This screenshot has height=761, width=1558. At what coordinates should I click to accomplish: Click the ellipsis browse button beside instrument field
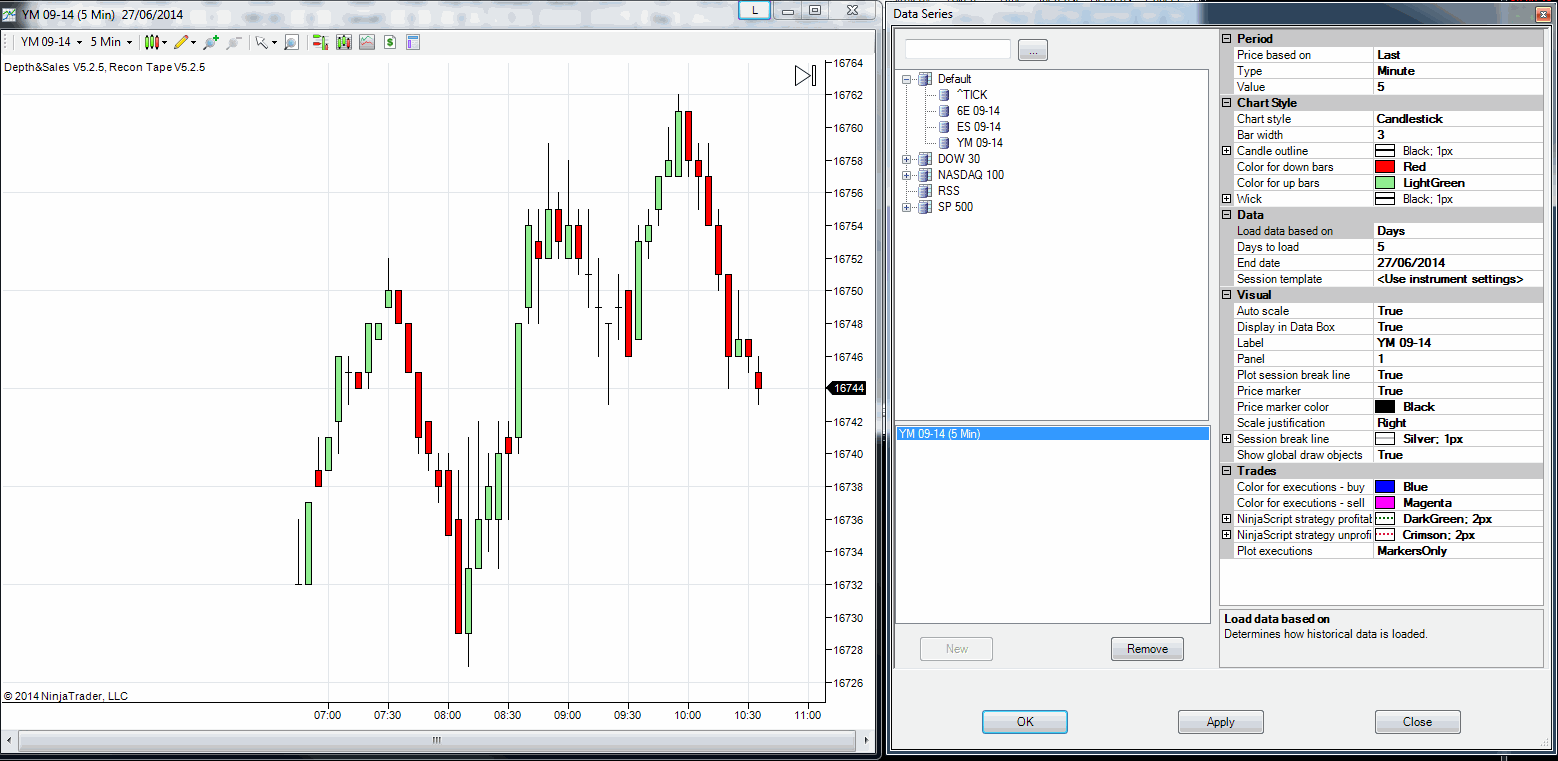[1033, 50]
